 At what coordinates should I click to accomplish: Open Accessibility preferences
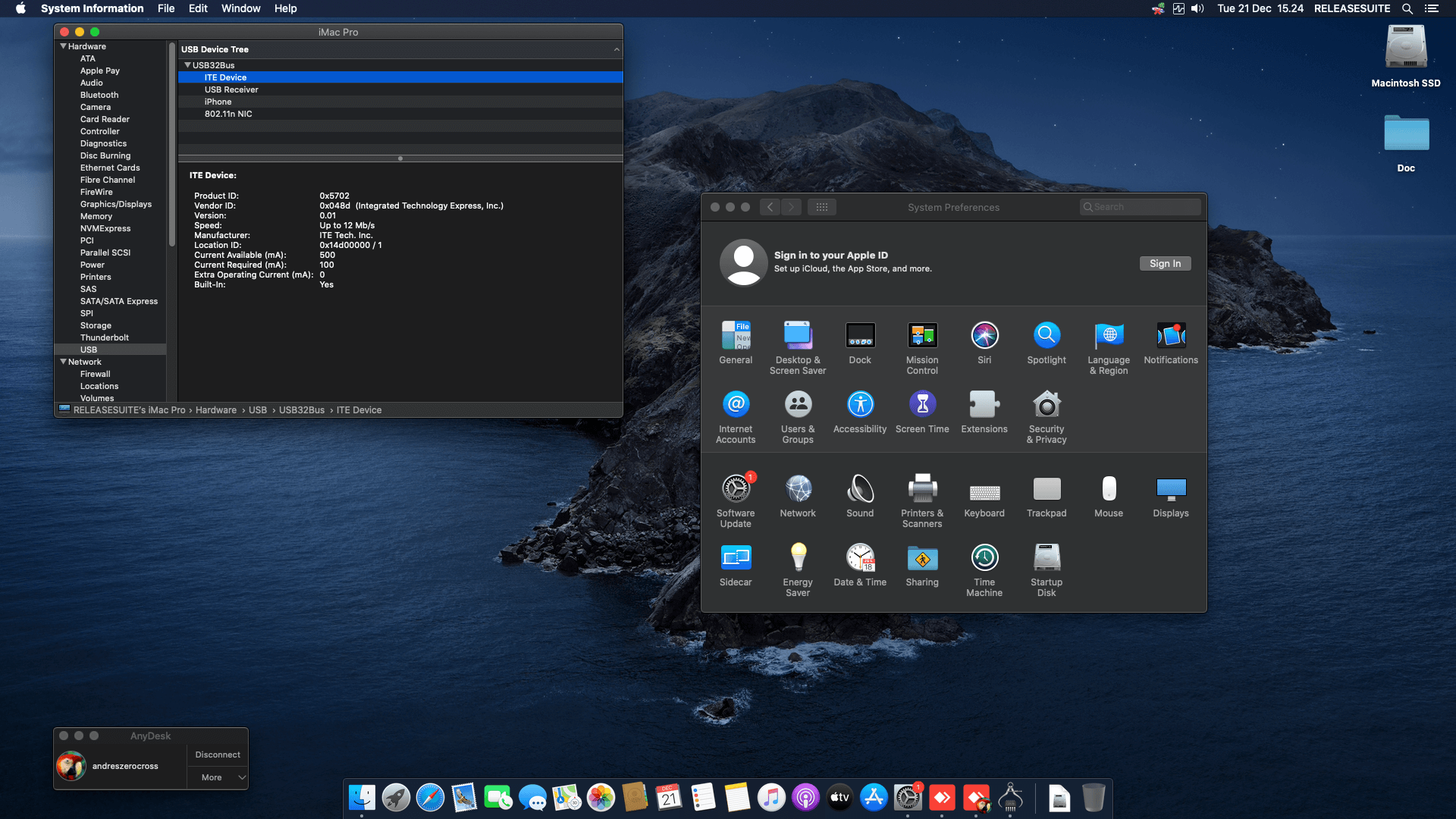[x=860, y=412]
